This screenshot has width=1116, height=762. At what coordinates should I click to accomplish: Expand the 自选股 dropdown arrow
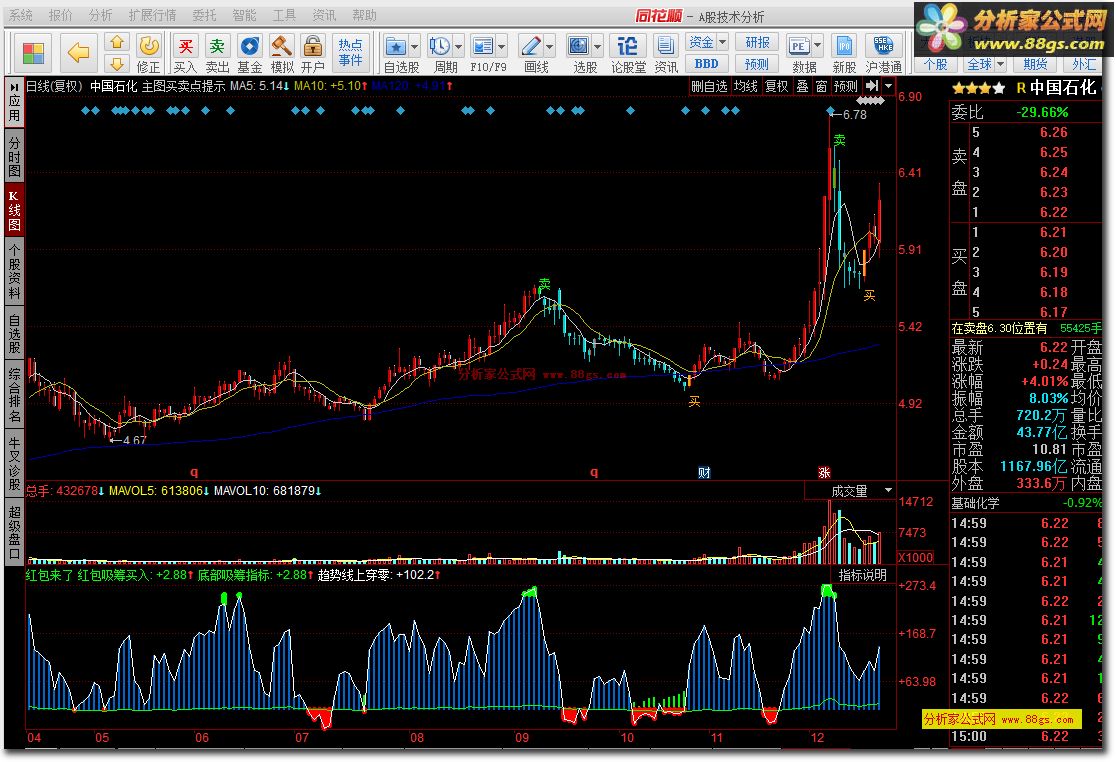point(415,47)
